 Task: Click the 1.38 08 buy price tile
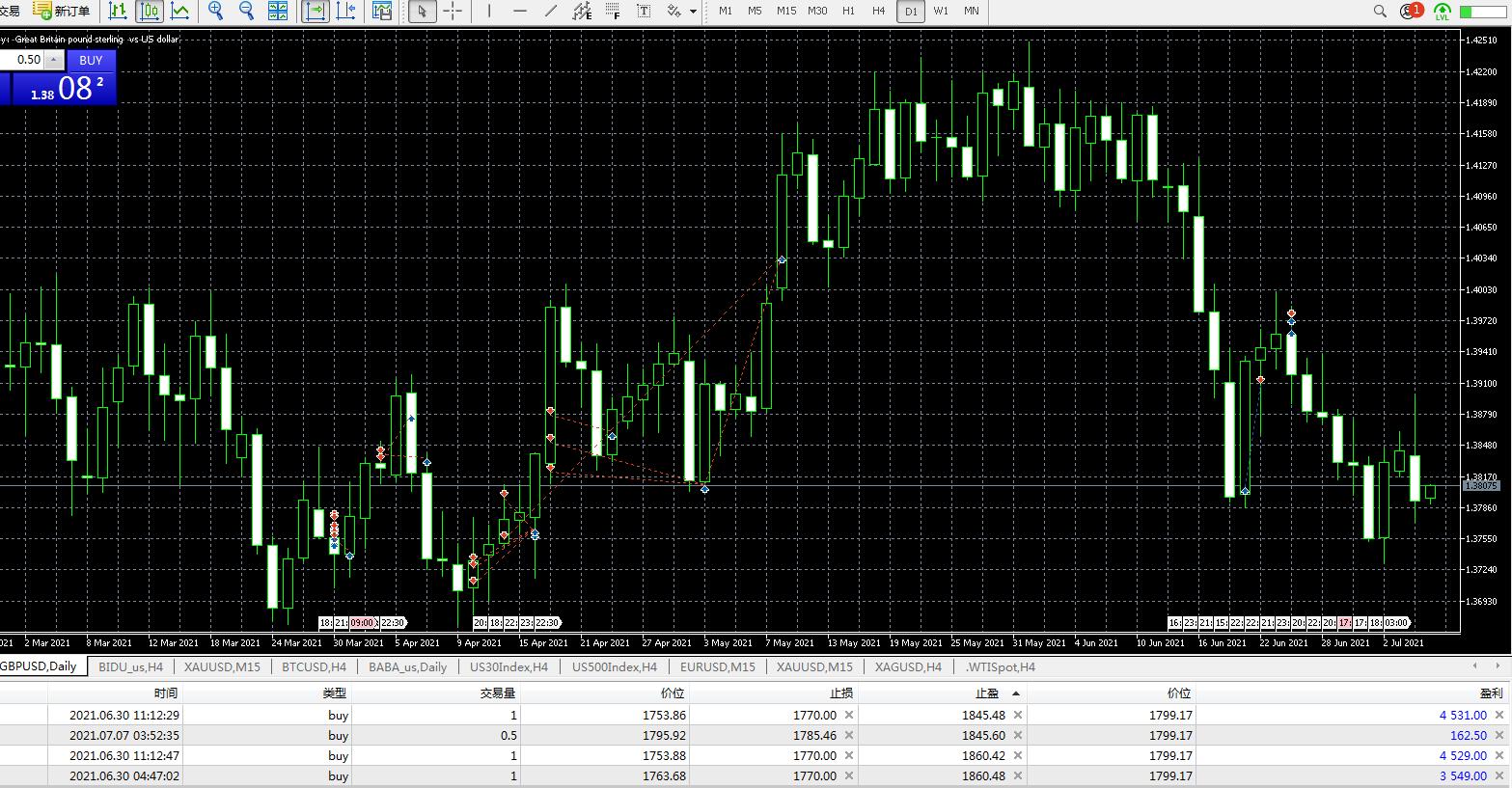[63, 89]
